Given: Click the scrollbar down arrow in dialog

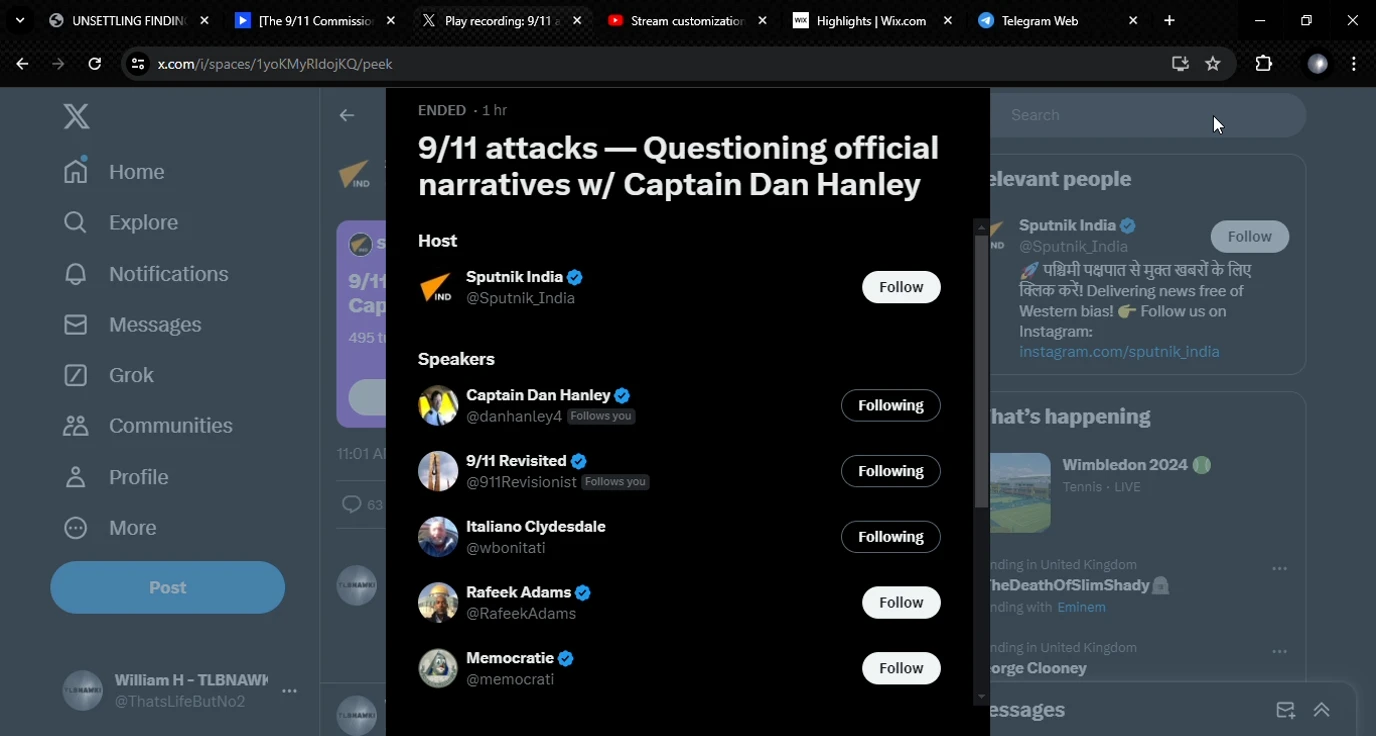Looking at the screenshot, I should [x=981, y=696].
